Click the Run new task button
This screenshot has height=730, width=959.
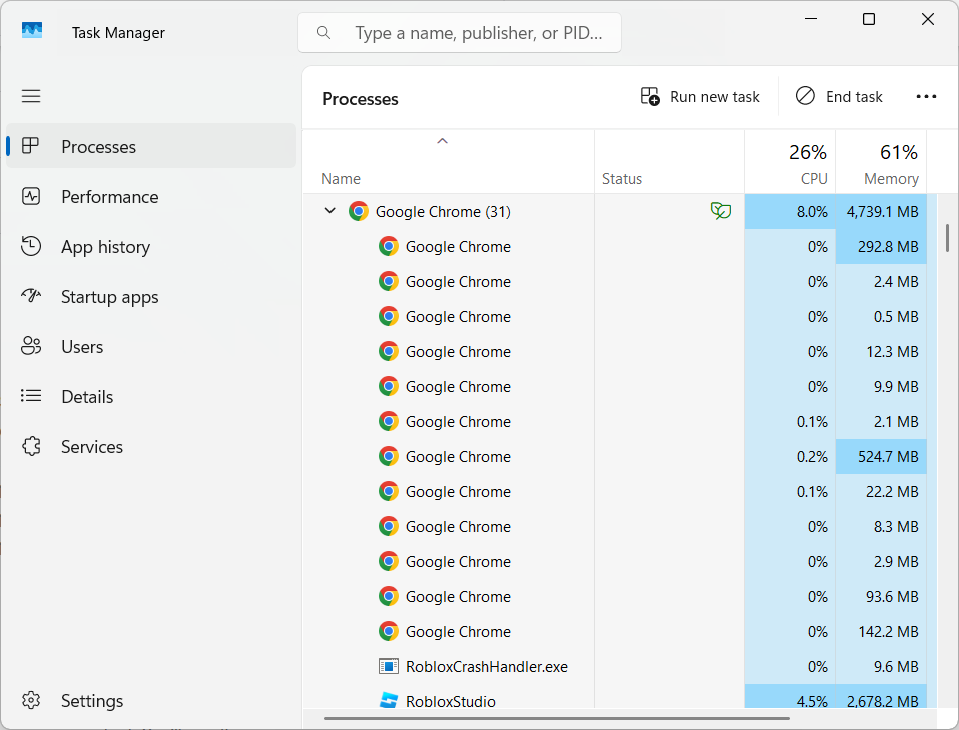coord(701,97)
